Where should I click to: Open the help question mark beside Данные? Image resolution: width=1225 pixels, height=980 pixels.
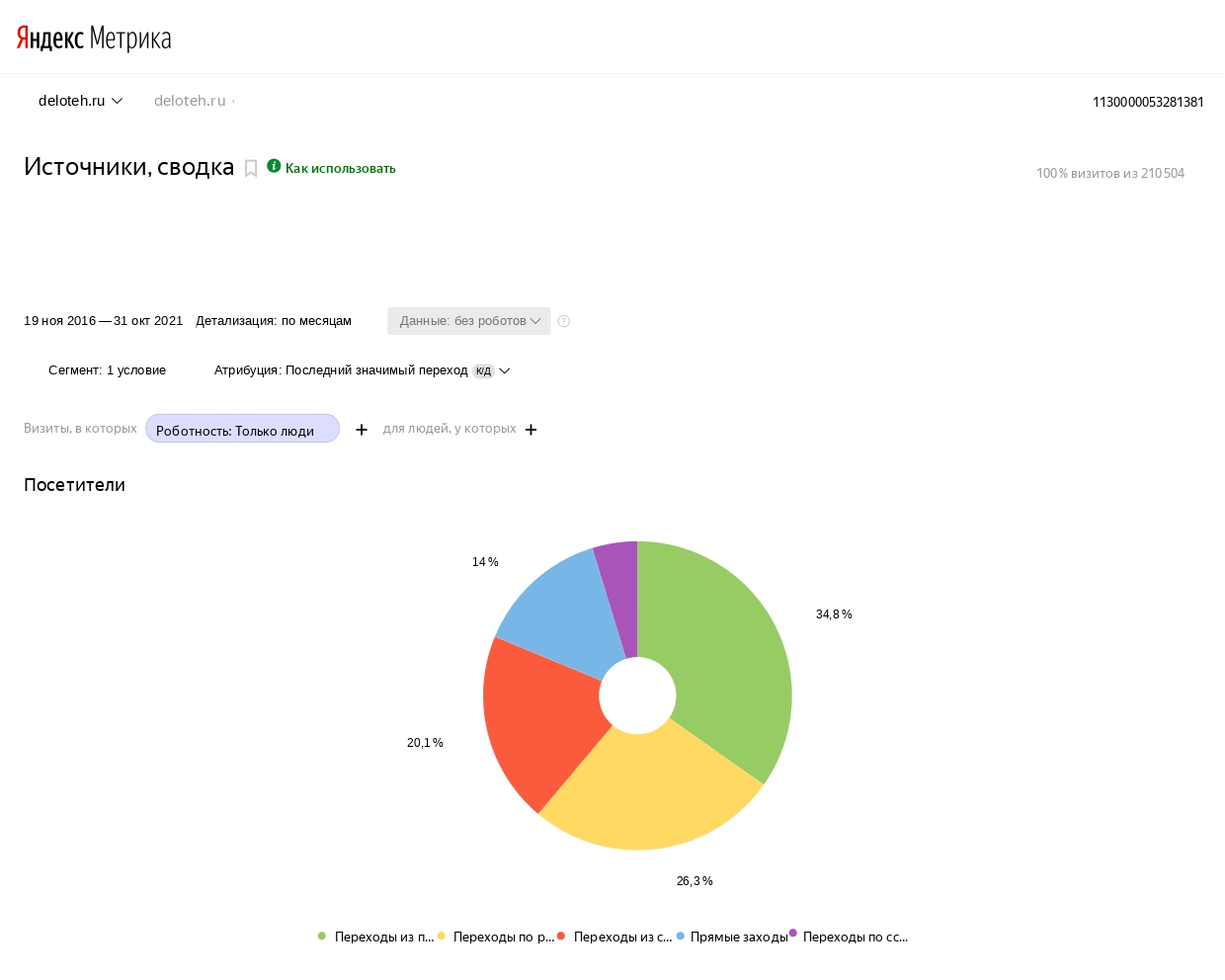[x=564, y=321]
